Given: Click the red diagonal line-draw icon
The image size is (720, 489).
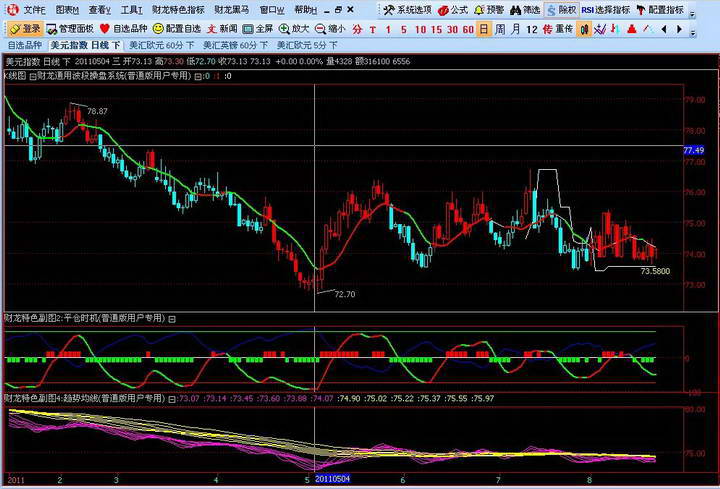Looking at the screenshot, I should tap(648, 29).
